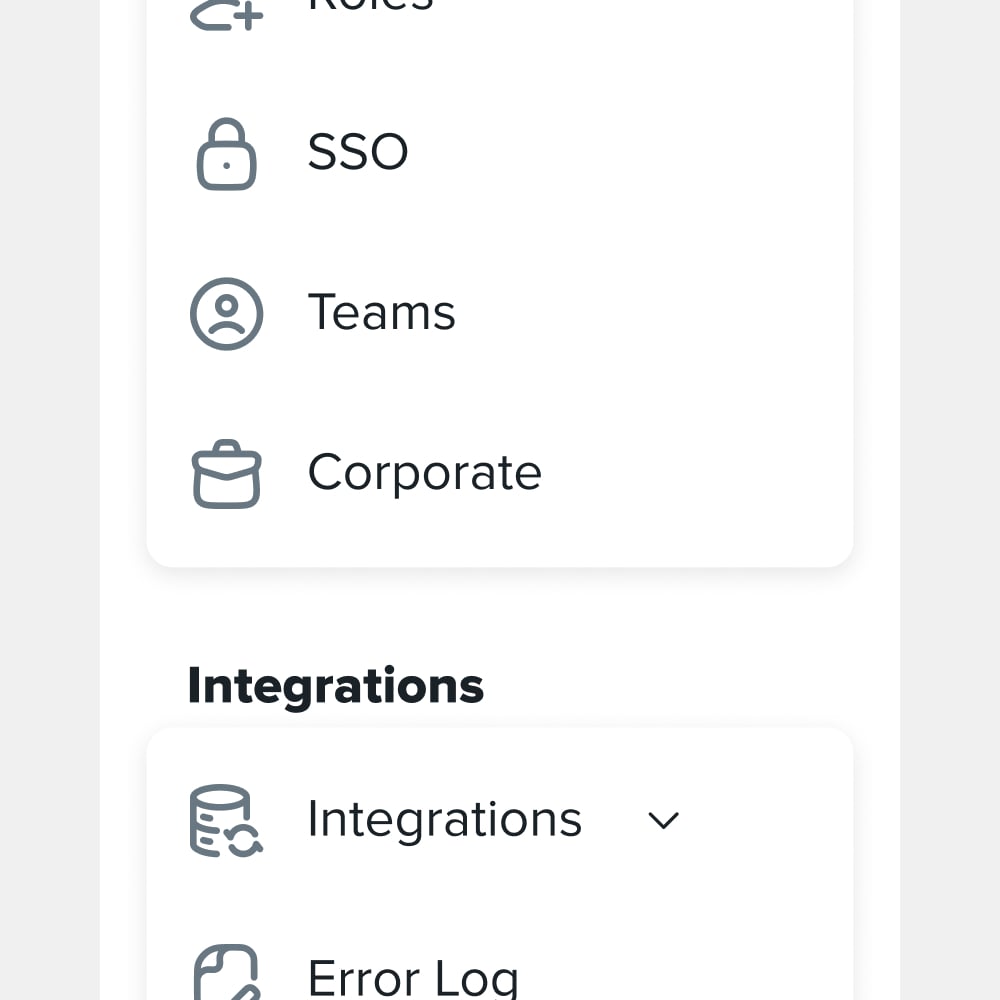Select the Integrations menu label
Viewport: 1000px width, 1000px height.
pyautogui.click(x=444, y=820)
